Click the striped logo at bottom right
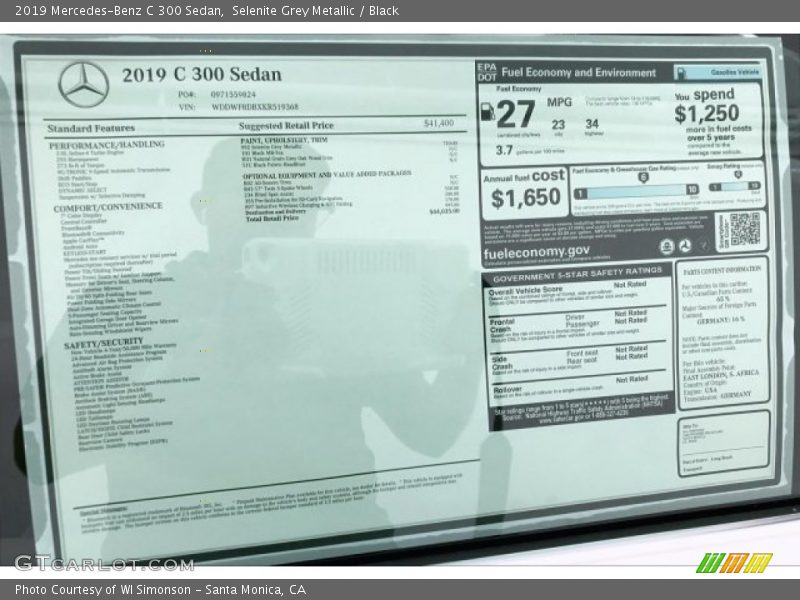 click(x=734, y=562)
